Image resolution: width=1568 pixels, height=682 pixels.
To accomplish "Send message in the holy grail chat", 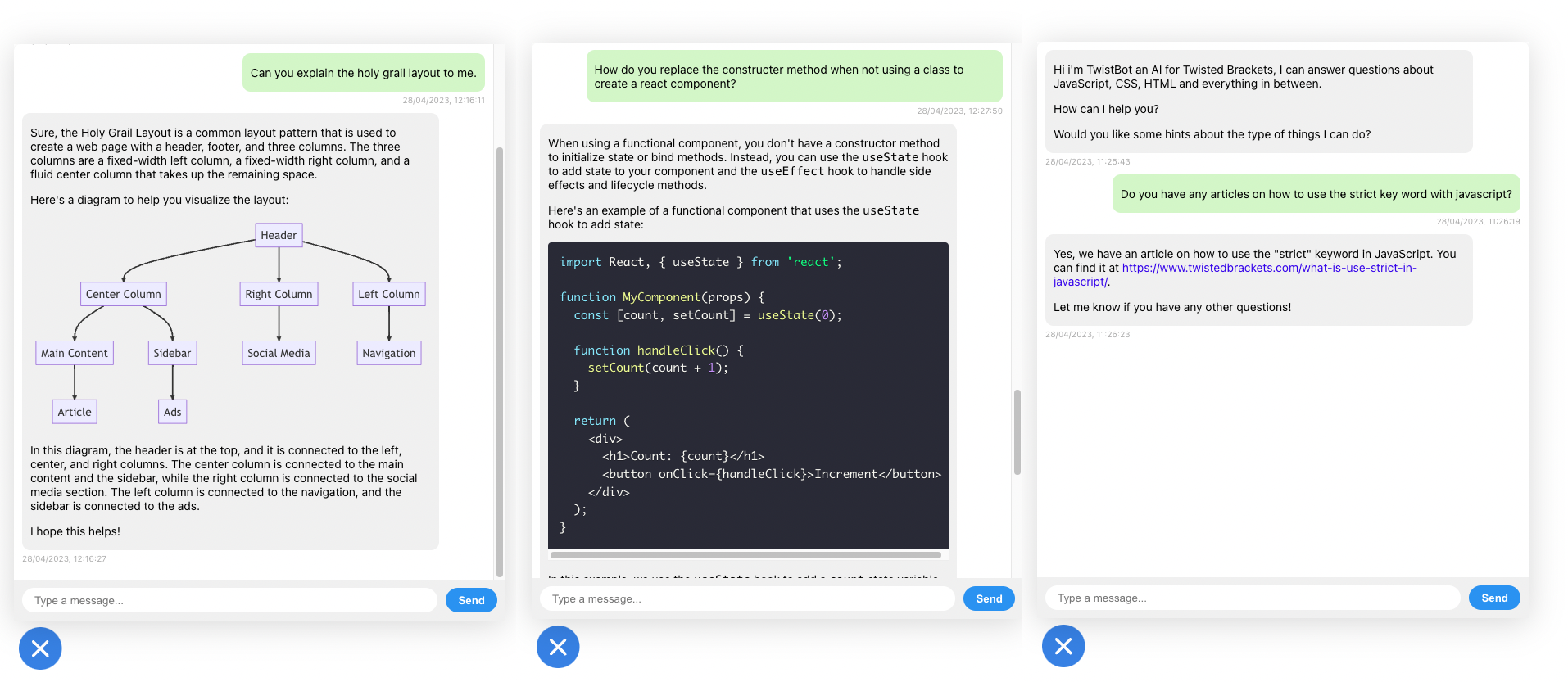I will coord(471,600).
